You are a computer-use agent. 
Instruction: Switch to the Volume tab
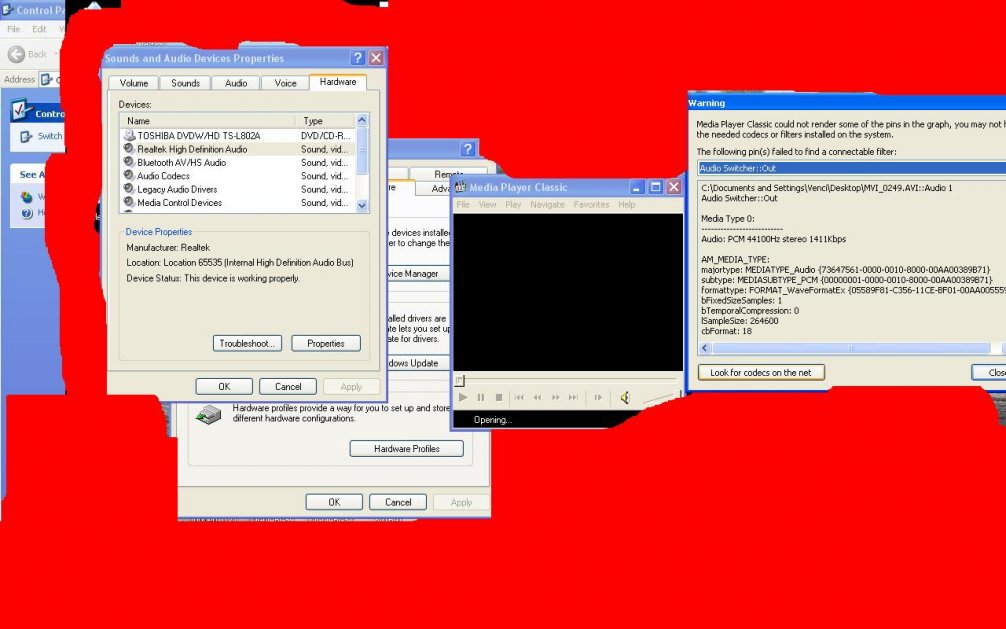134,83
